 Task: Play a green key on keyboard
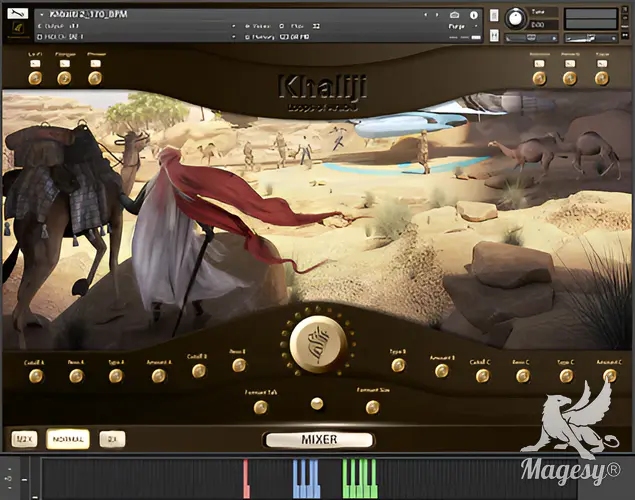point(360,478)
